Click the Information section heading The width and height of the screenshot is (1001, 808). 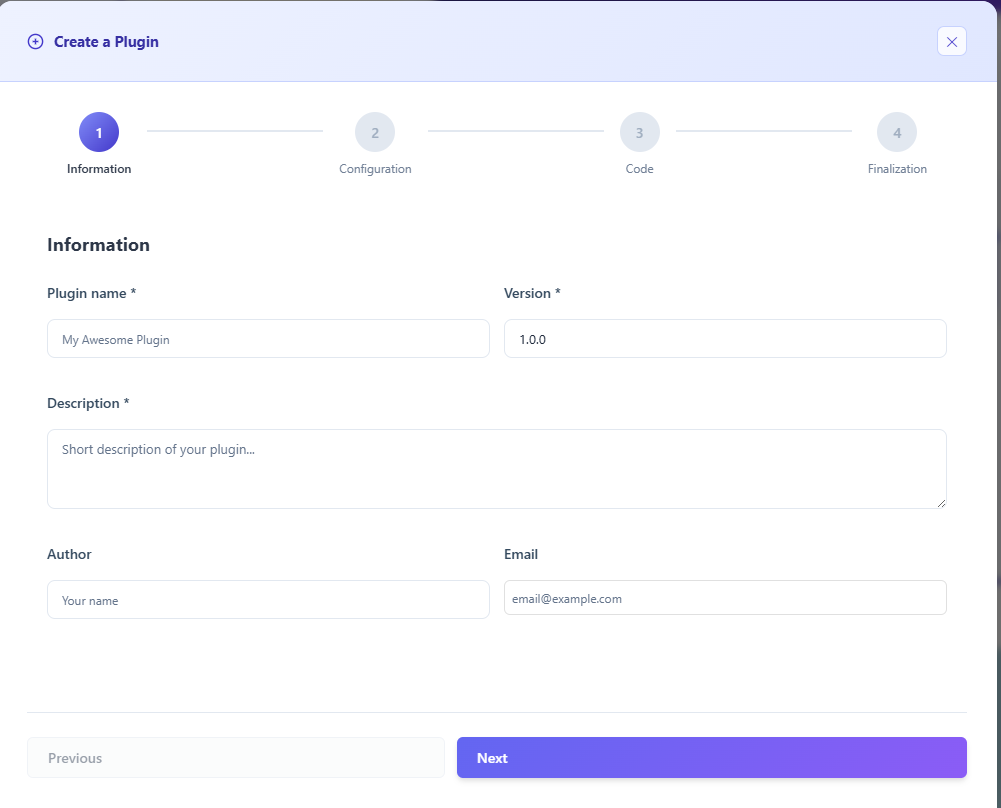[x=98, y=244]
